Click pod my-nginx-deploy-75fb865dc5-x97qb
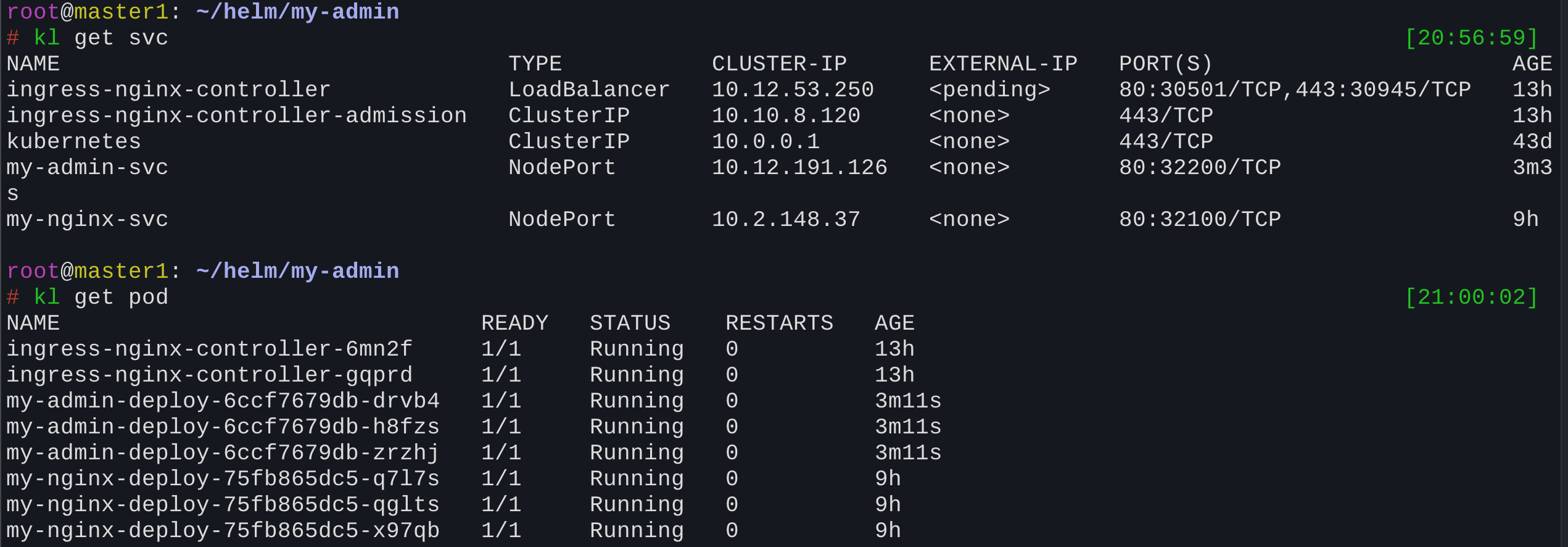Image resolution: width=1568 pixels, height=547 pixels. pos(223,531)
